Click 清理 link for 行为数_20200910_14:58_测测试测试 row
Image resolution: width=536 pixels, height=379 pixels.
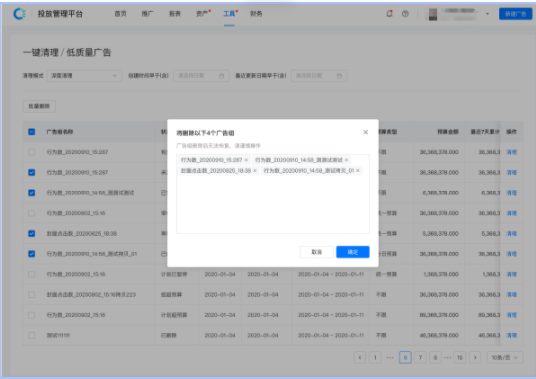point(511,193)
